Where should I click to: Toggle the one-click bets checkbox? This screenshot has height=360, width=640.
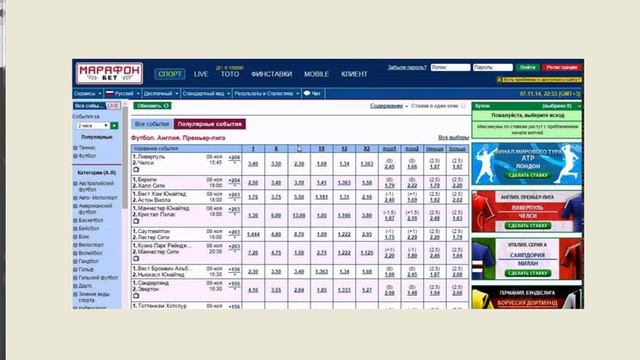(463, 106)
